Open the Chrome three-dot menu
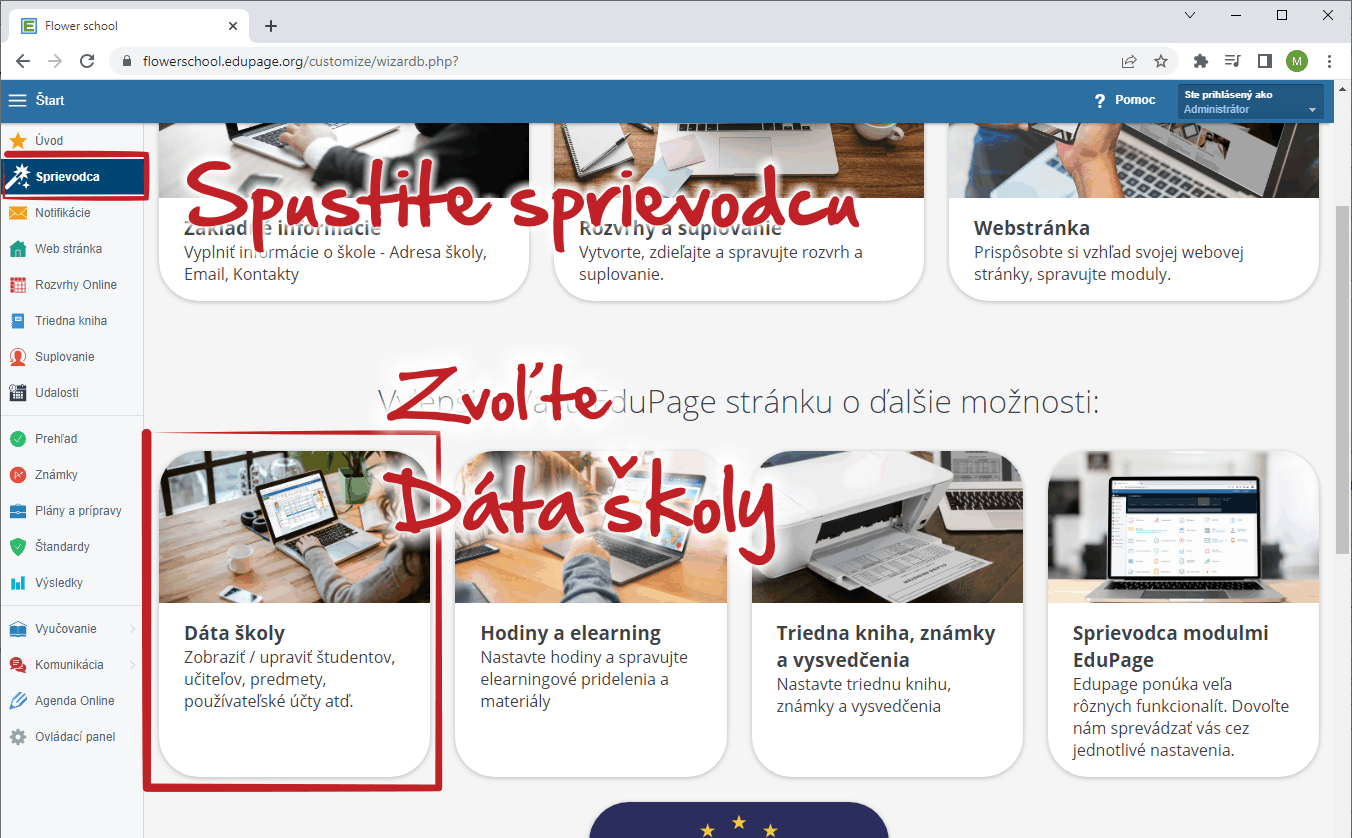The width and height of the screenshot is (1352, 838). (1329, 61)
